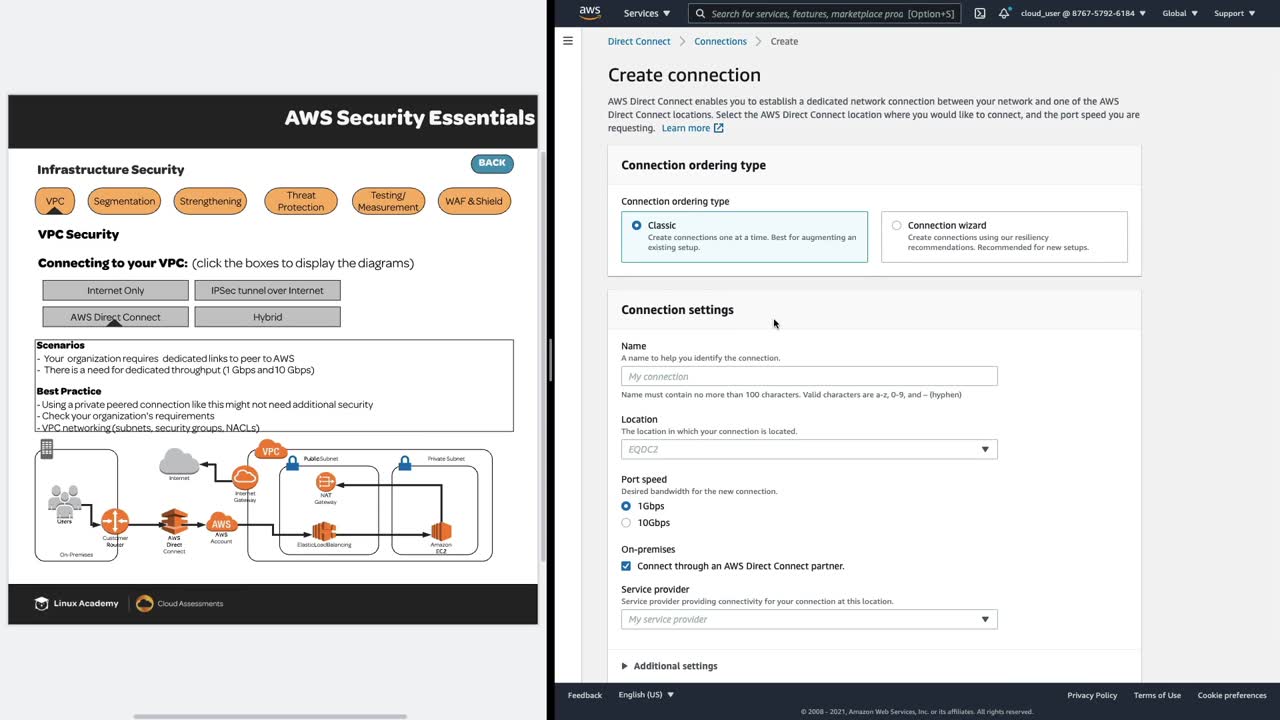Viewport: 1280px width, 720px height.
Task: Open the Service provider dropdown
Action: [x=808, y=619]
